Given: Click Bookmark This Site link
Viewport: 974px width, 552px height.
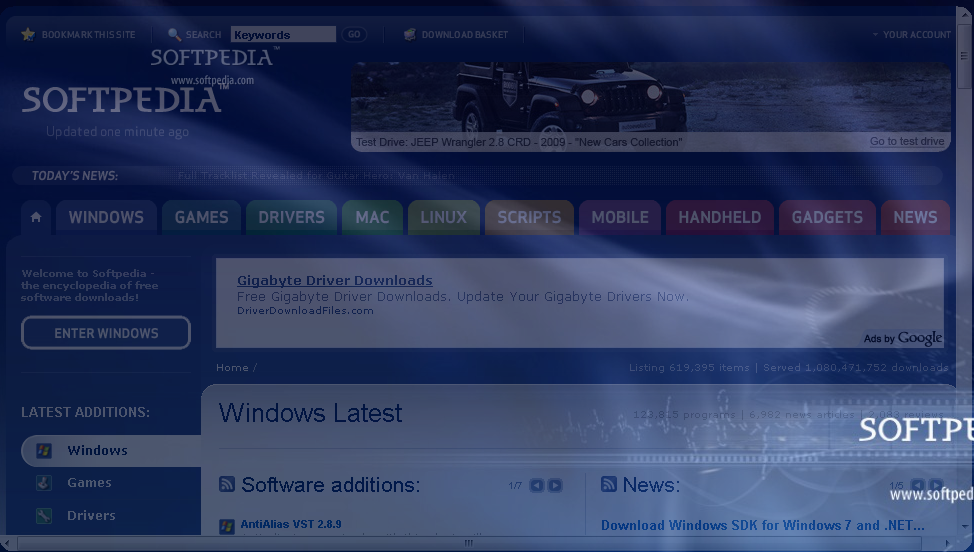Looking at the screenshot, I should point(88,35).
